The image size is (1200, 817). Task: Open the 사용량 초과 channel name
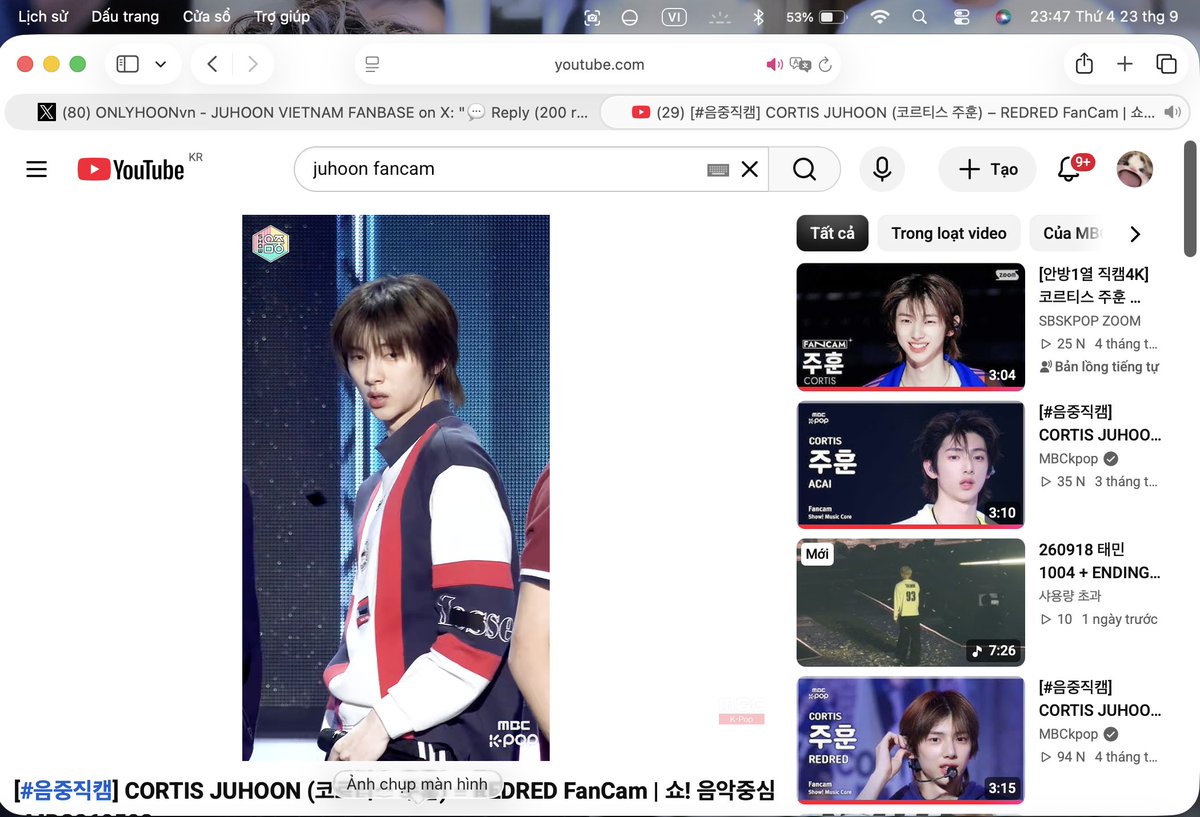[x=1070, y=595]
